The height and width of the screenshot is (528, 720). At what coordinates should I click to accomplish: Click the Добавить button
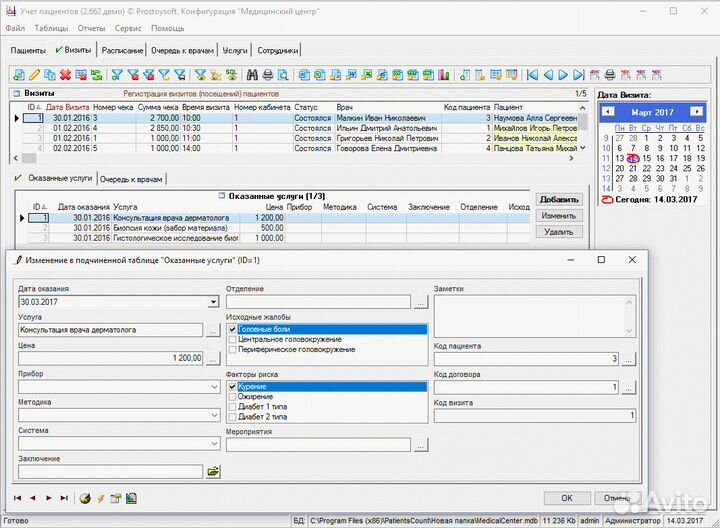pyautogui.click(x=559, y=199)
